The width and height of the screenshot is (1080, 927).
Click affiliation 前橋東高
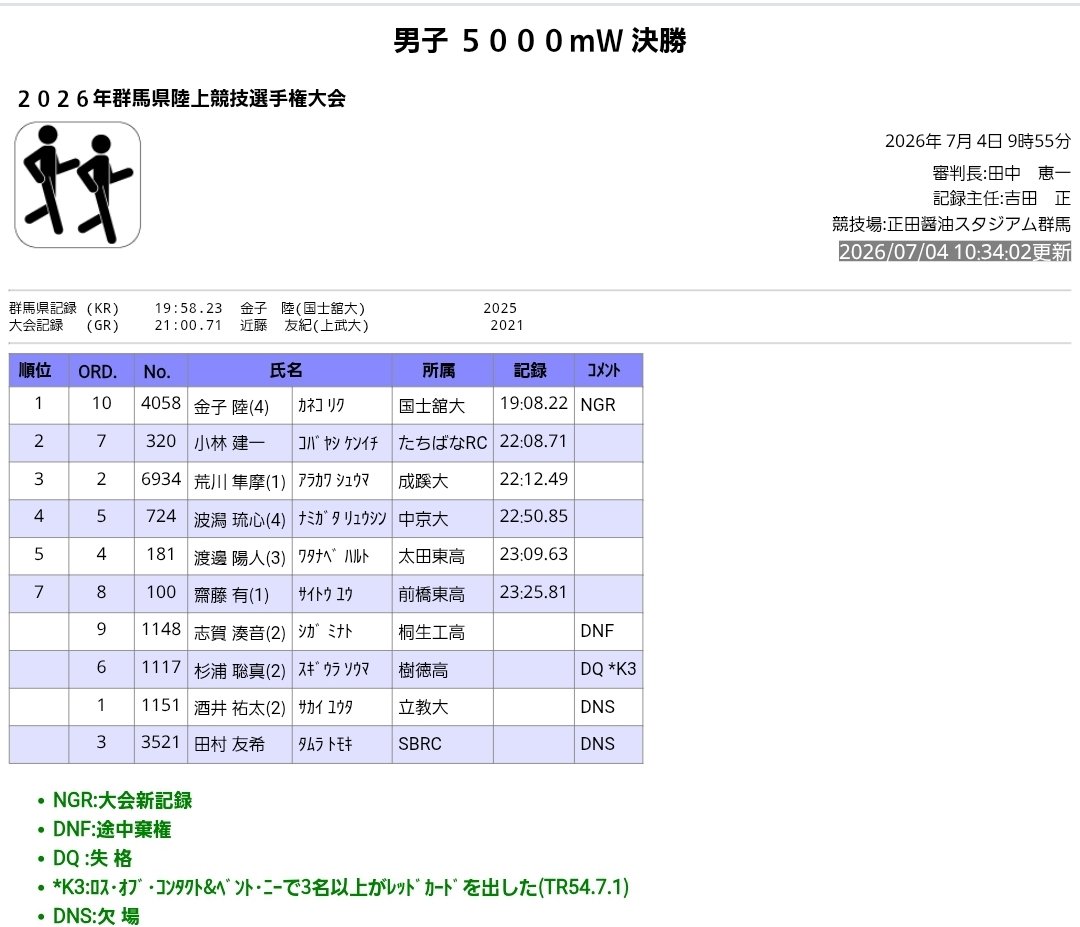pos(431,594)
